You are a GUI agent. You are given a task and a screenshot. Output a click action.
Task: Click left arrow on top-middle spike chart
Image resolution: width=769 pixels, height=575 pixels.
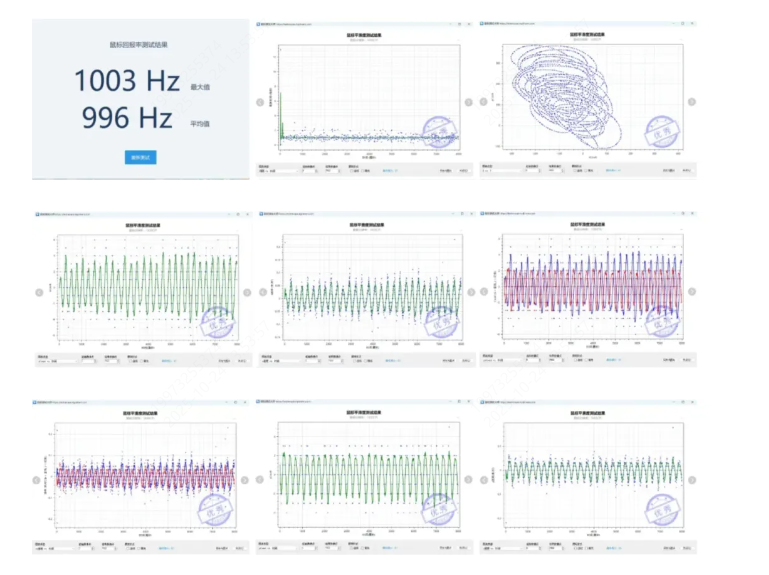point(261,101)
